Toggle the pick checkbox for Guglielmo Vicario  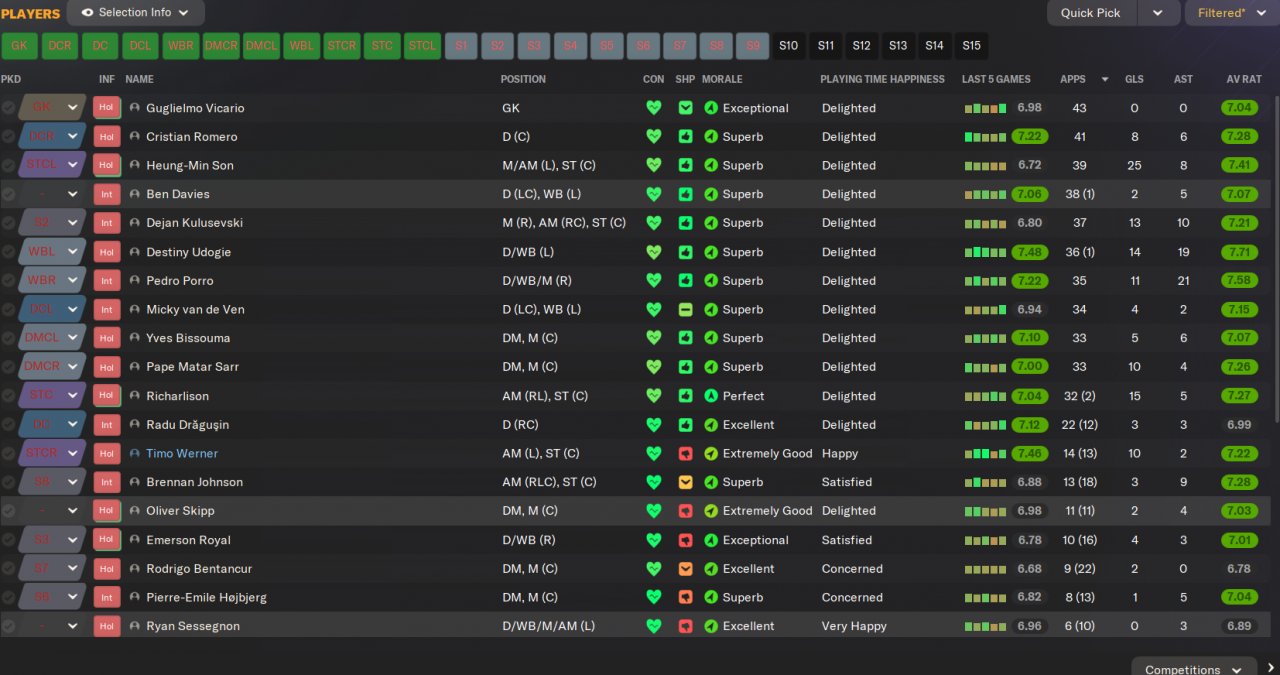(8, 108)
